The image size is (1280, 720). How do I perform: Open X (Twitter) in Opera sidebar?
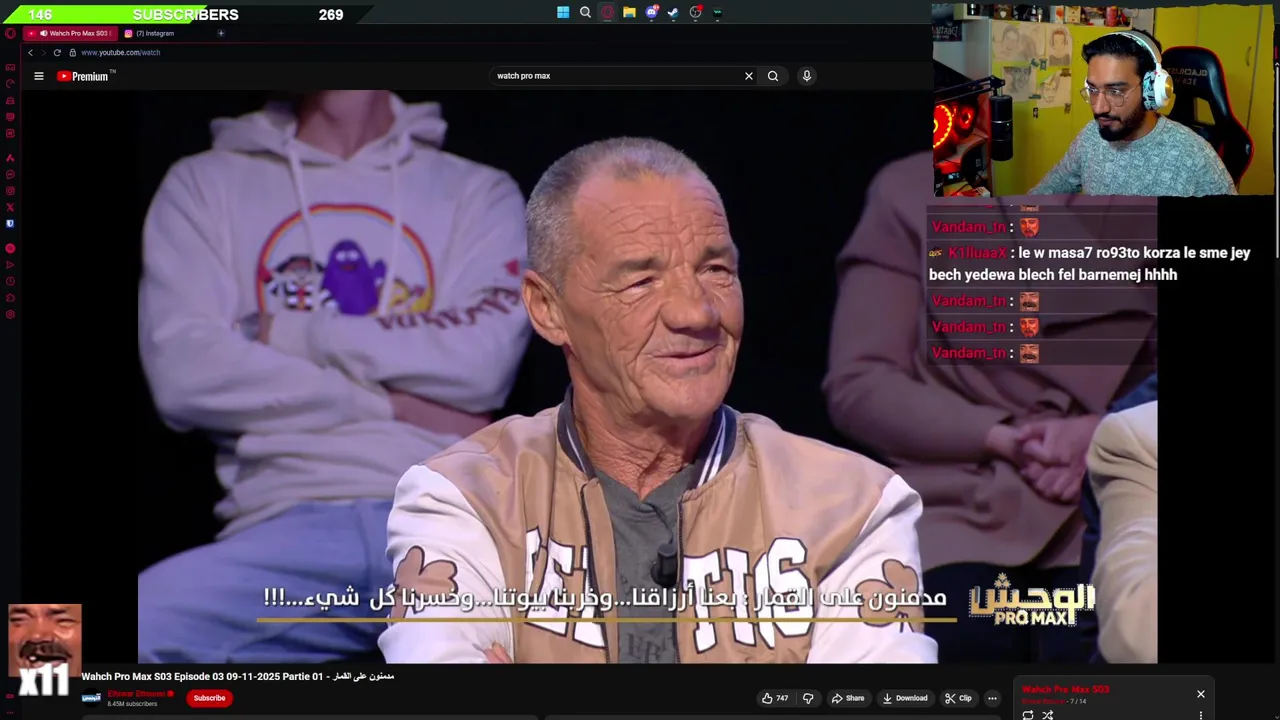[11, 207]
